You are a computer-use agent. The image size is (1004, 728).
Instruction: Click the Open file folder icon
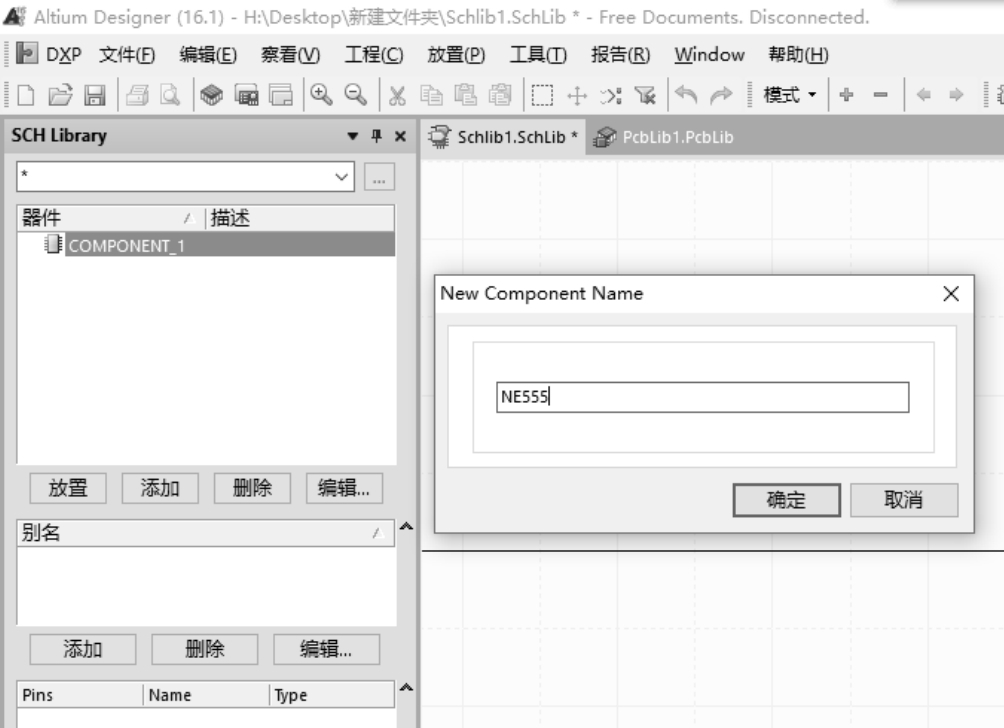60,95
